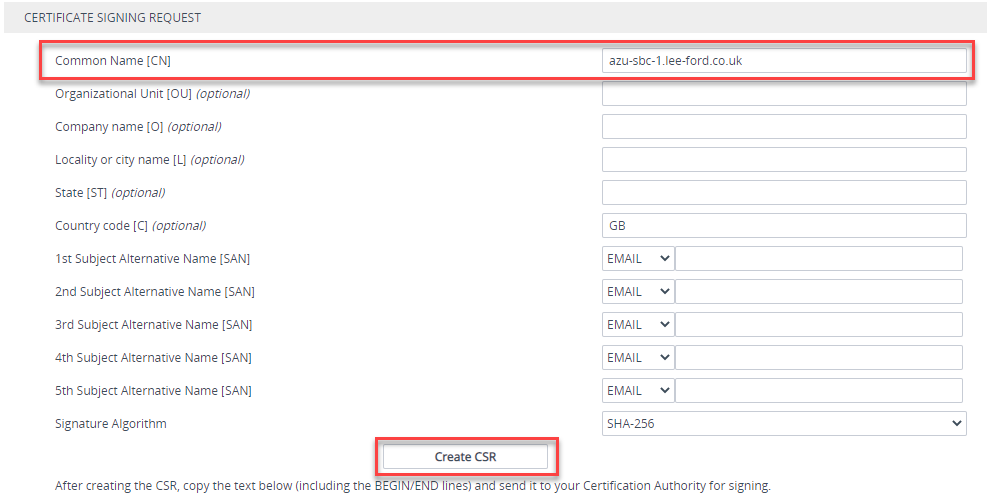
Task: Click the 5th Subject Alternative Name value field
Action: (x=819, y=390)
